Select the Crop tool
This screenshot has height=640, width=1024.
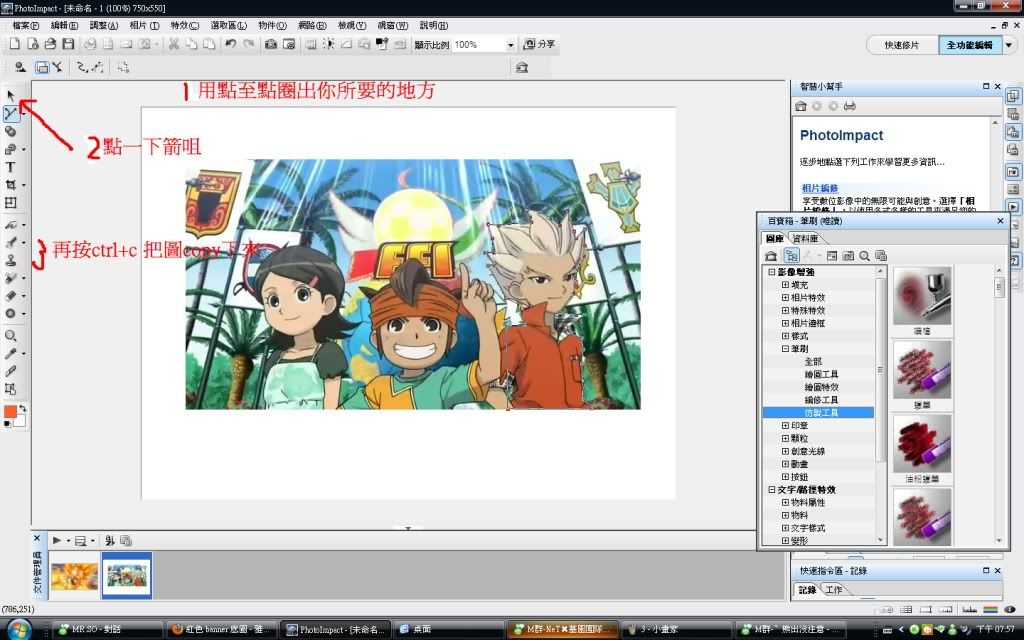(11, 185)
